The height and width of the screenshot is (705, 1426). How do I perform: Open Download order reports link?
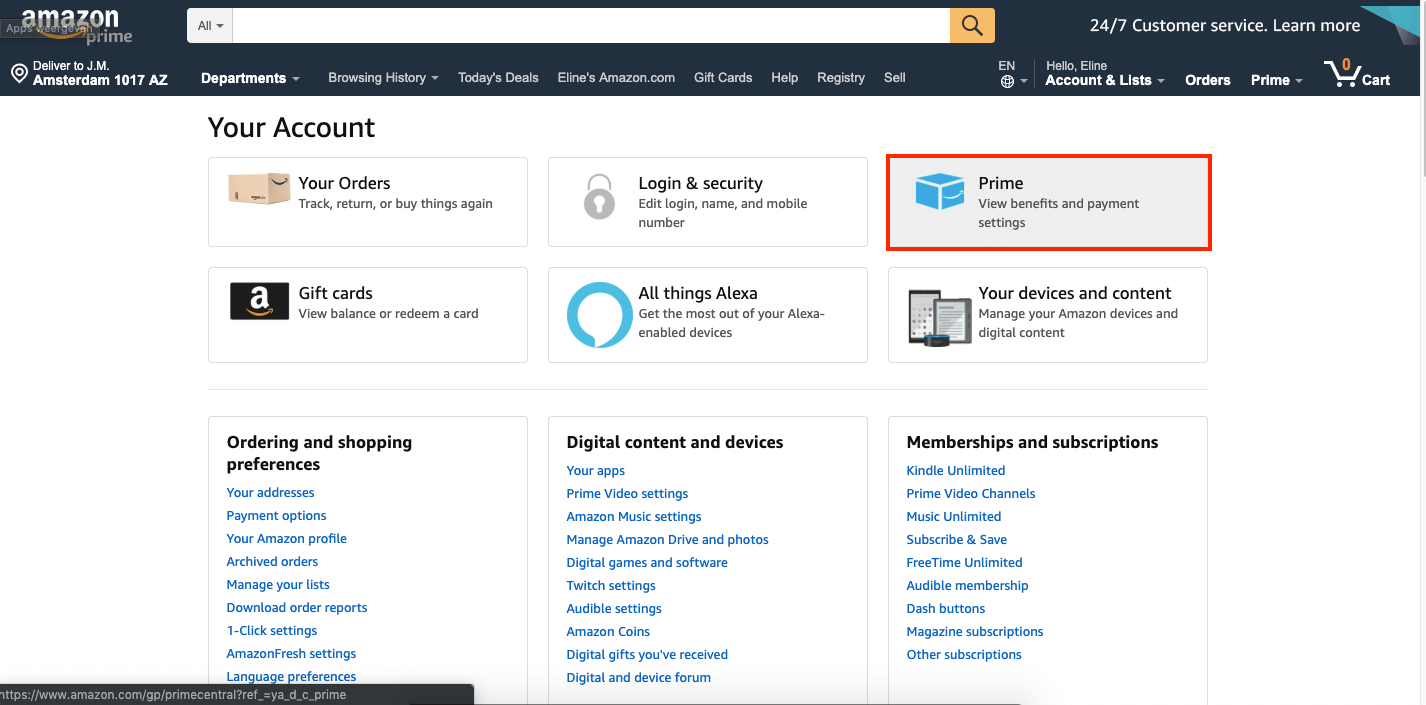(x=297, y=607)
